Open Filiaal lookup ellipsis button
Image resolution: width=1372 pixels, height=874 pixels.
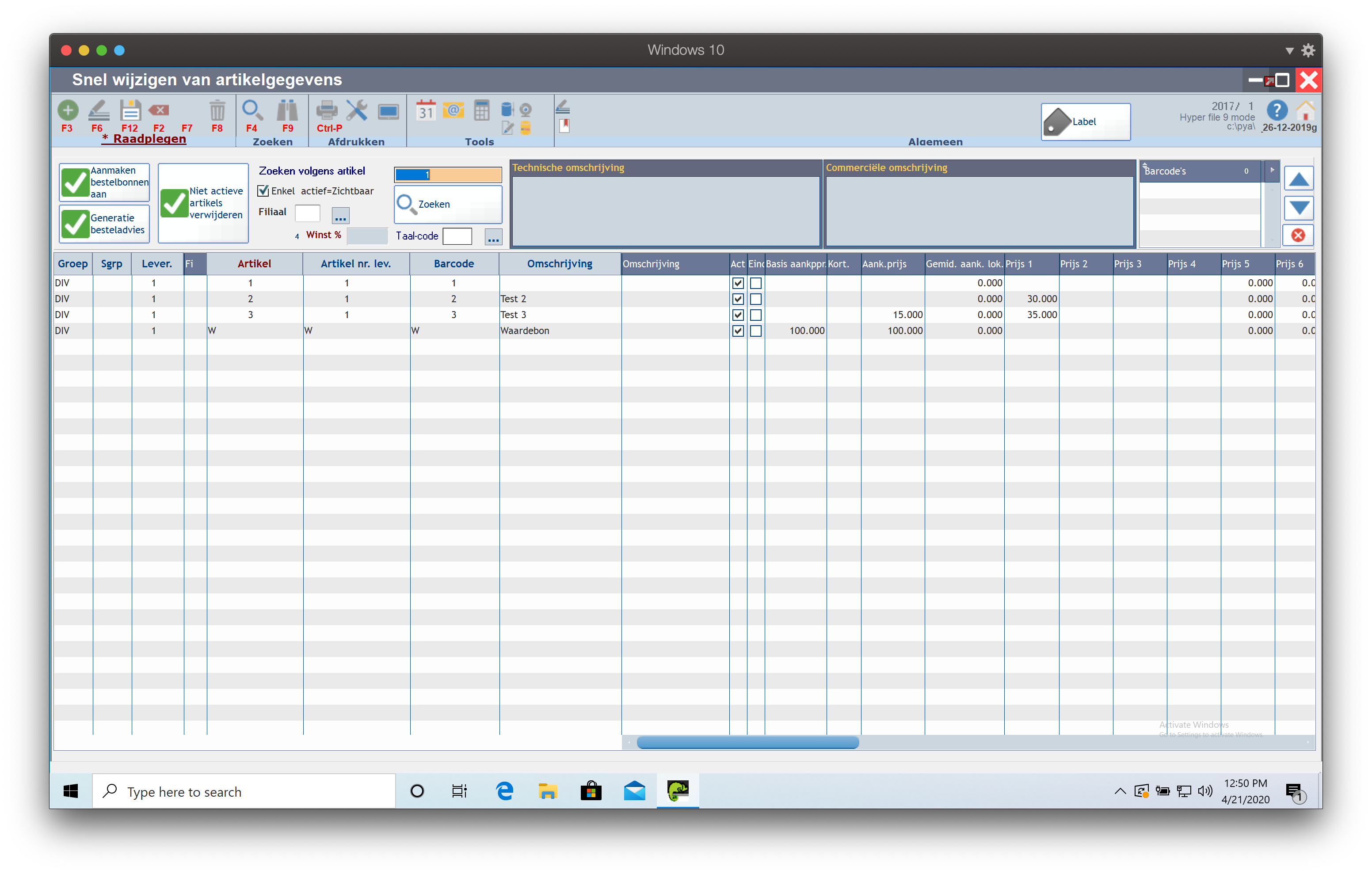click(x=341, y=215)
